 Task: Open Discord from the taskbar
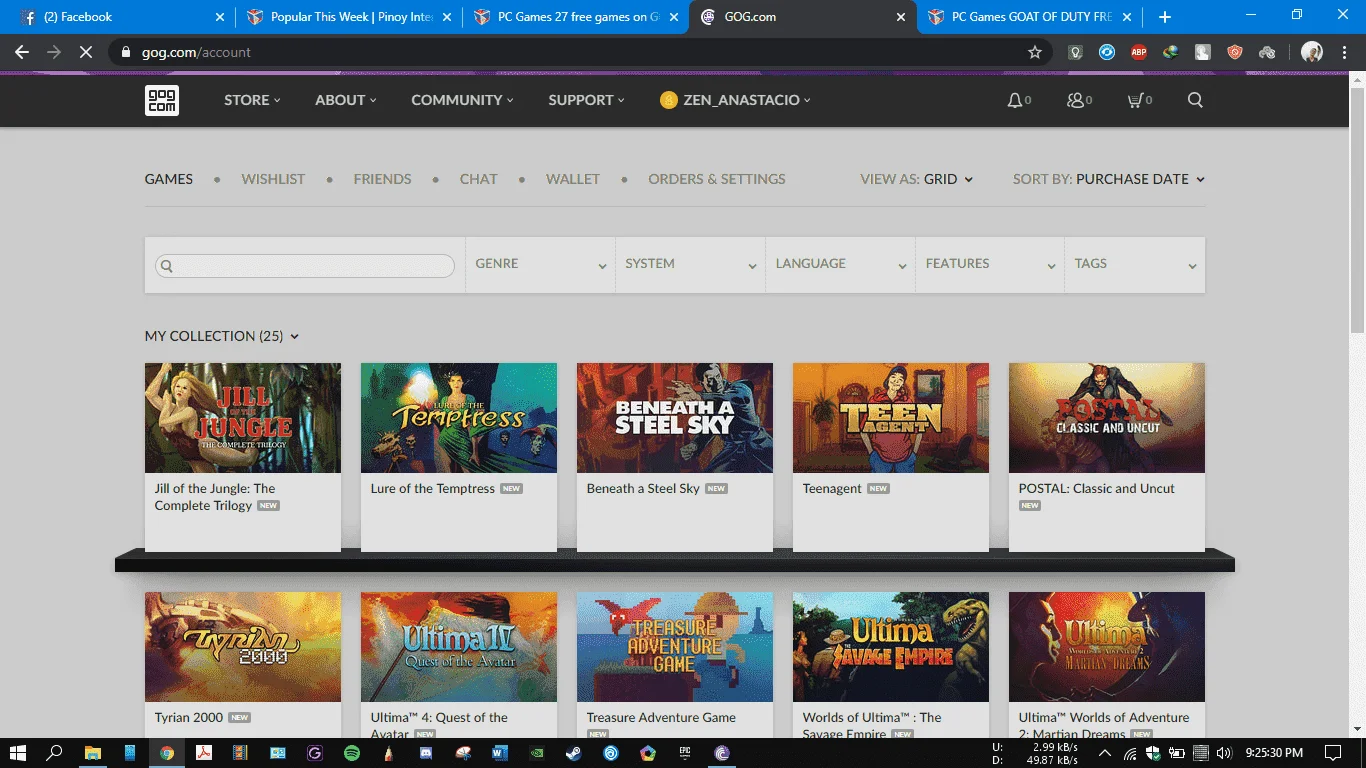tap(426, 753)
